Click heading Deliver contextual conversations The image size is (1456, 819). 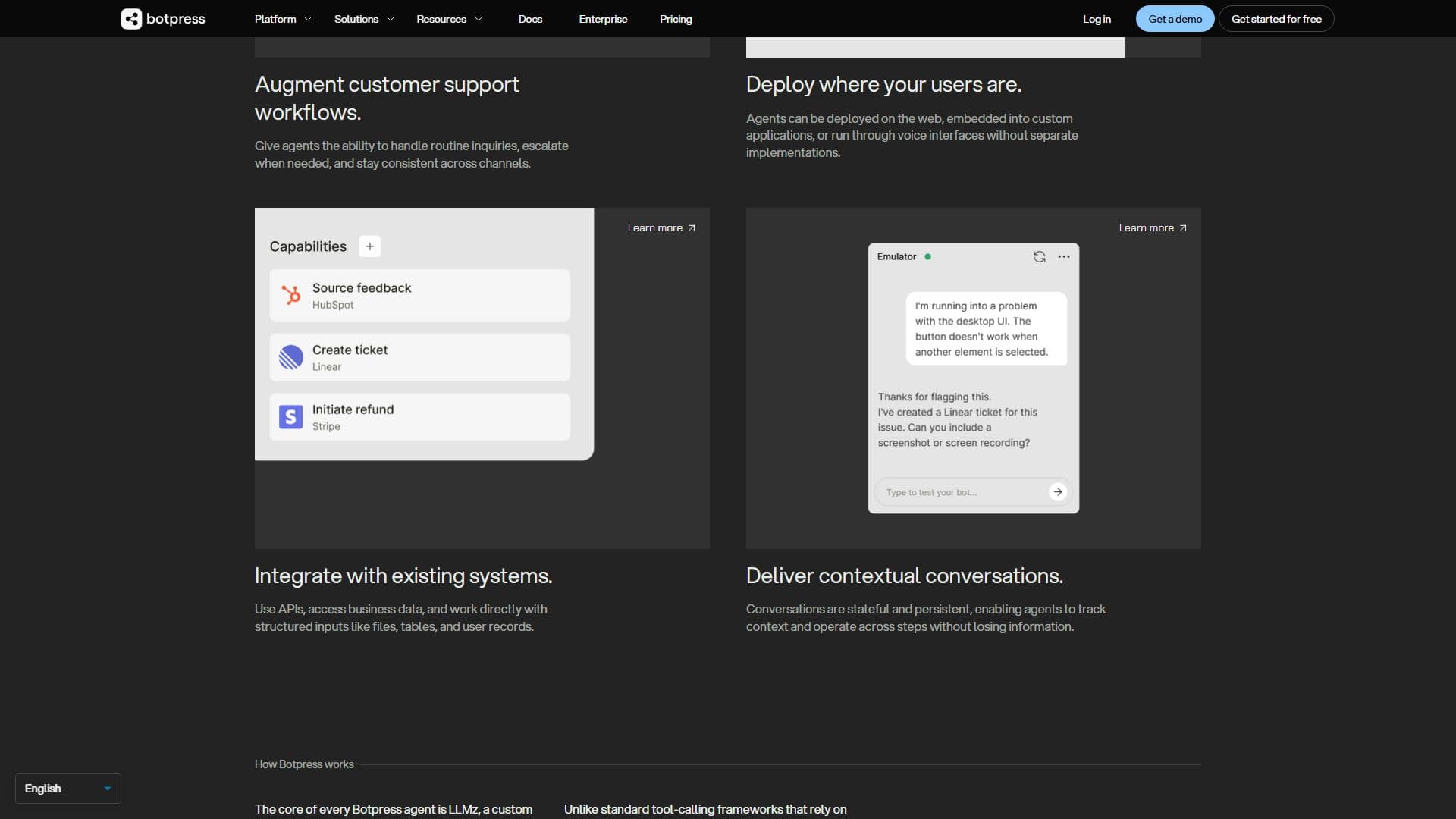tap(905, 576)
